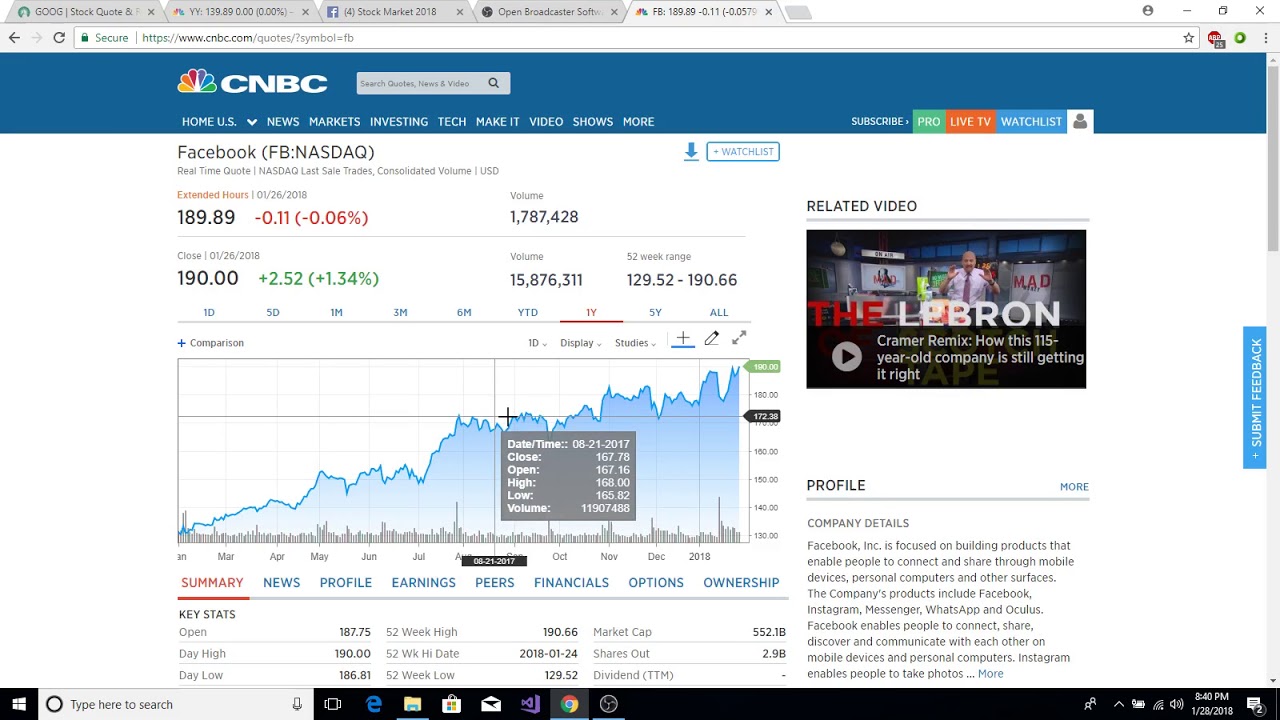
Task: Open File Explorer from the taskbar
Action: (x=412, y=704)
